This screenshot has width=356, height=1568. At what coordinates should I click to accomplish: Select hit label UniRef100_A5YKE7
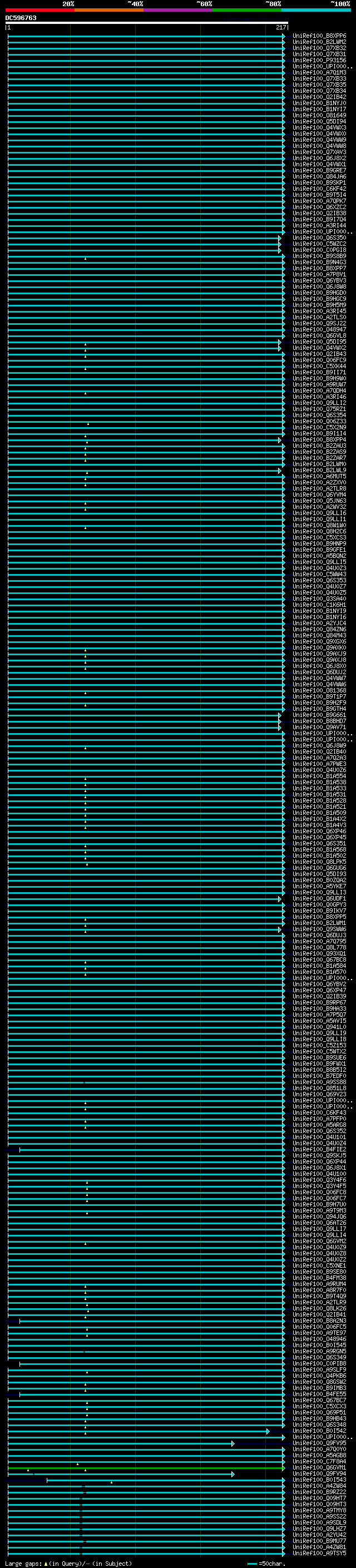pos(319,886)
